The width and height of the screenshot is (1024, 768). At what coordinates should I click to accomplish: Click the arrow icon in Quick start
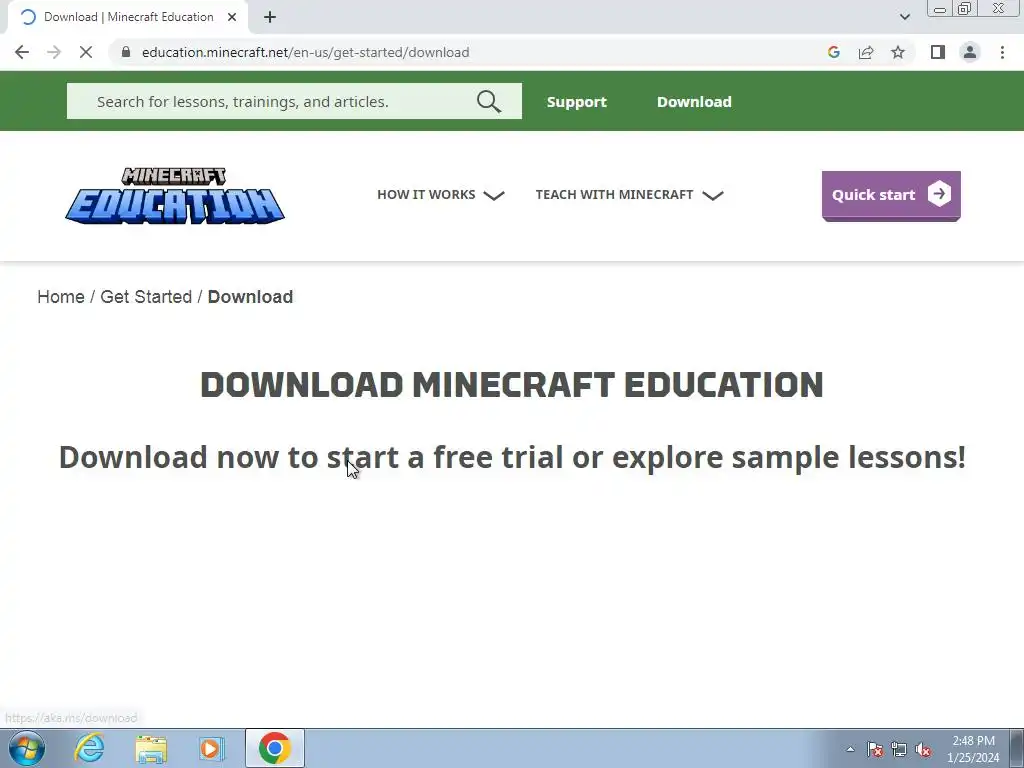pos(939,194)
